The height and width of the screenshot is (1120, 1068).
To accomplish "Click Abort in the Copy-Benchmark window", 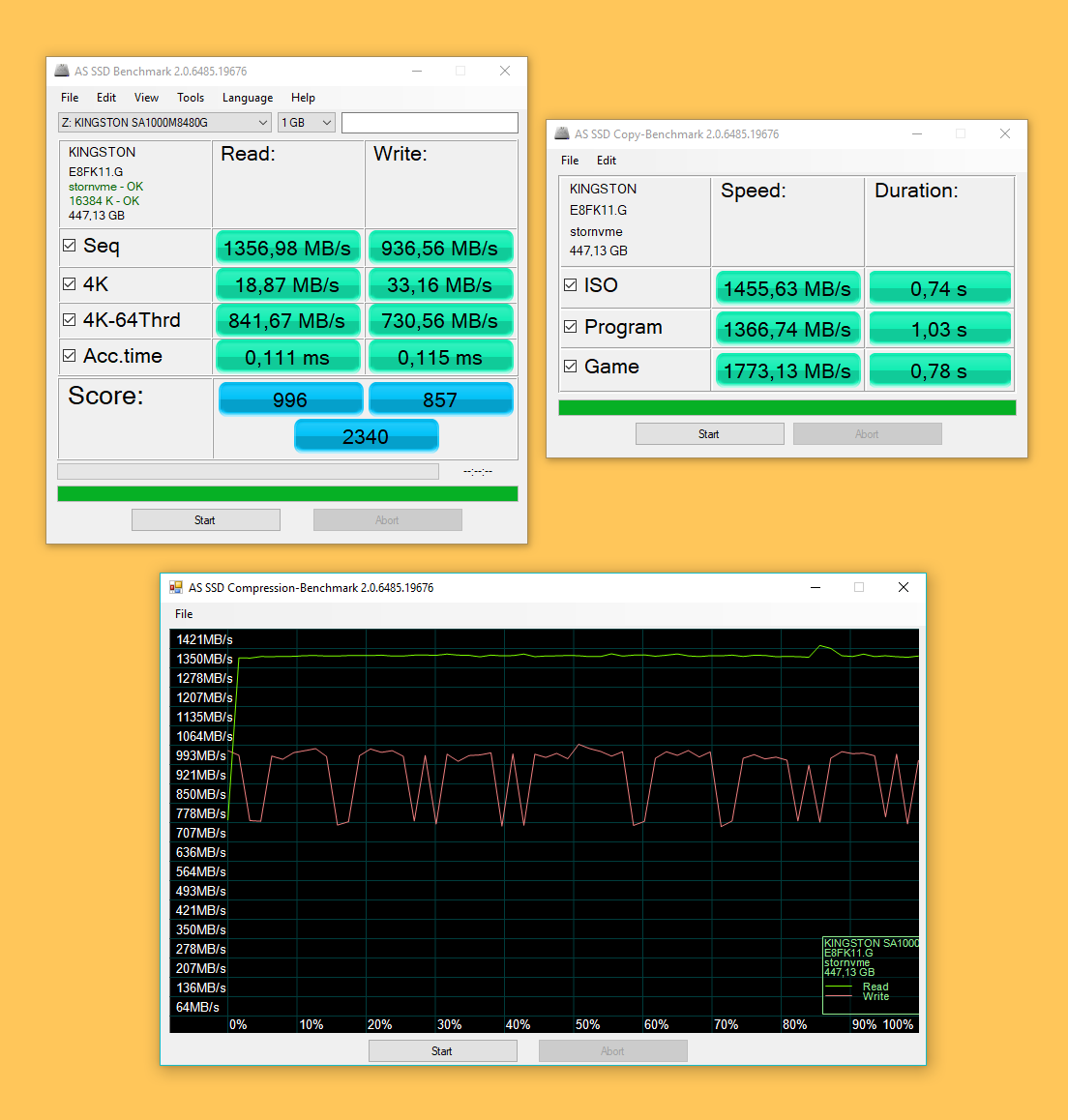I will [x=867, y=433].
